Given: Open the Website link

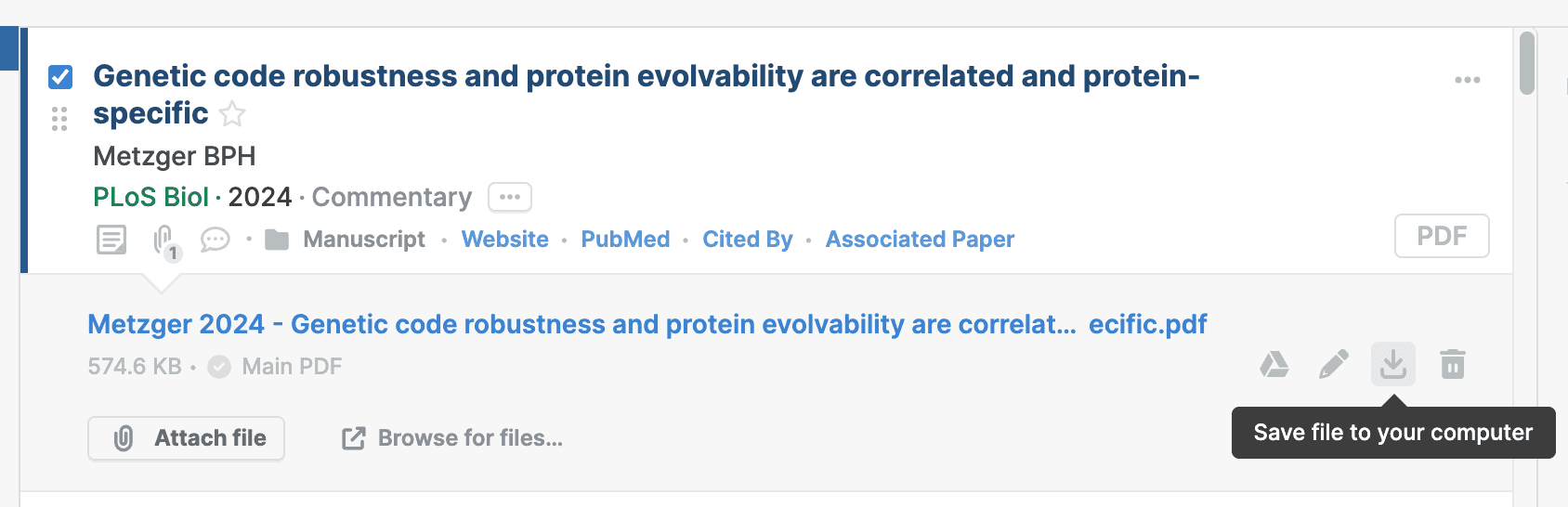Looking at the screenshot, I should click(x=505, y=240).
